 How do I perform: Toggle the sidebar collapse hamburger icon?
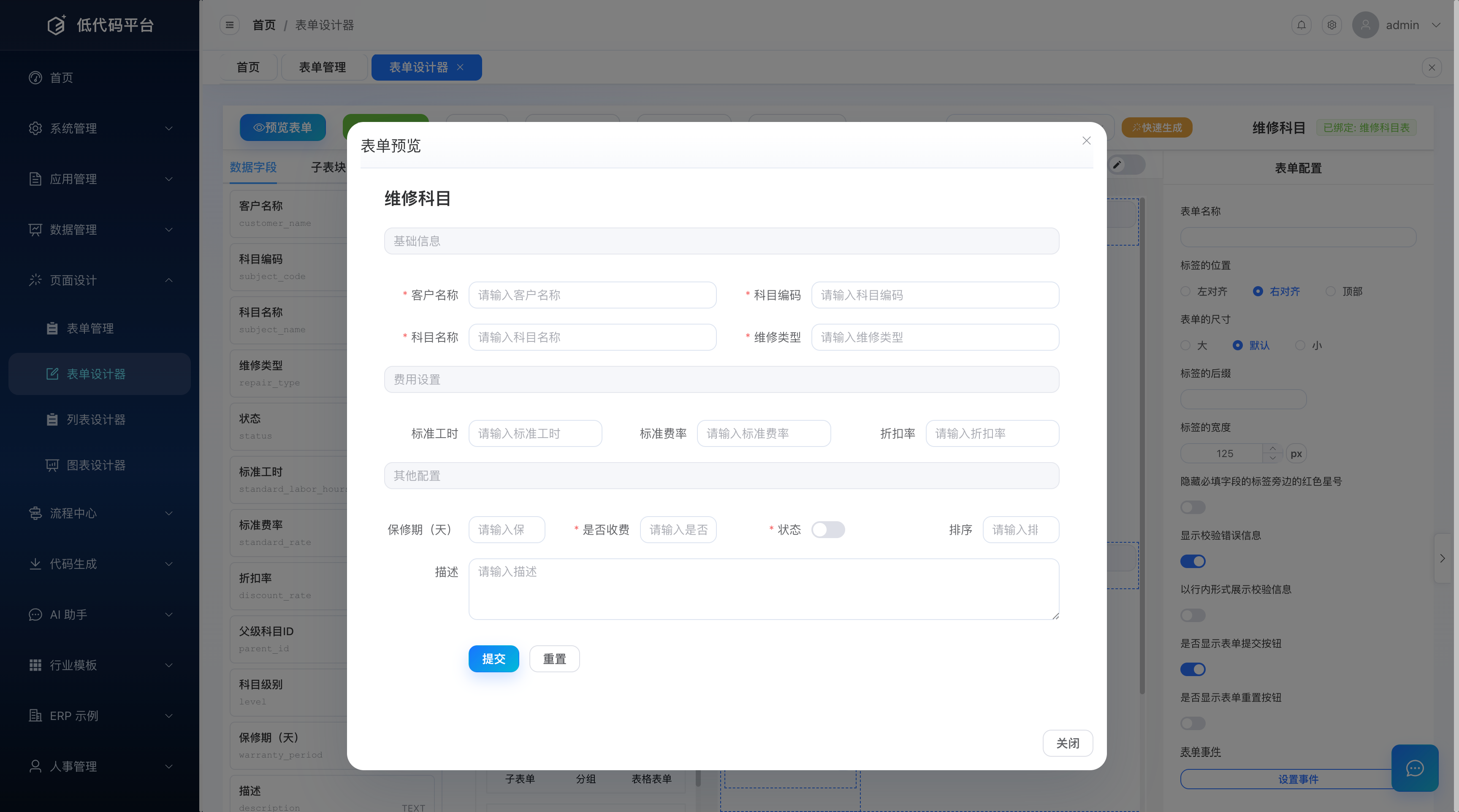[x=229, y=25]
